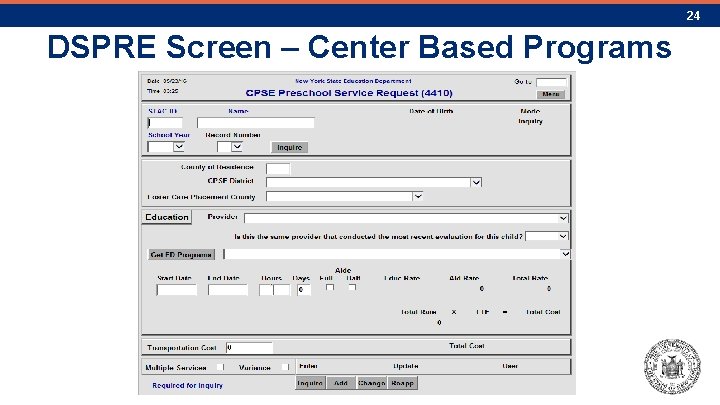
Task: Click the bottom Inquire button
Action: [310, 383]
